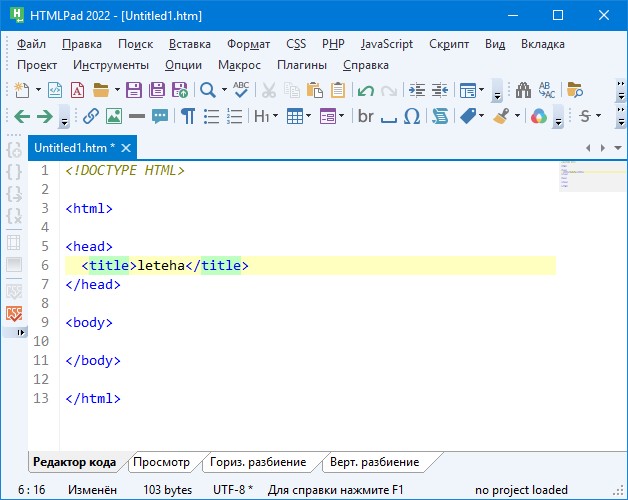Viewport: 628px width, 500px height.
Task: Toggle strikethrough S formatting
Action: 585,116
